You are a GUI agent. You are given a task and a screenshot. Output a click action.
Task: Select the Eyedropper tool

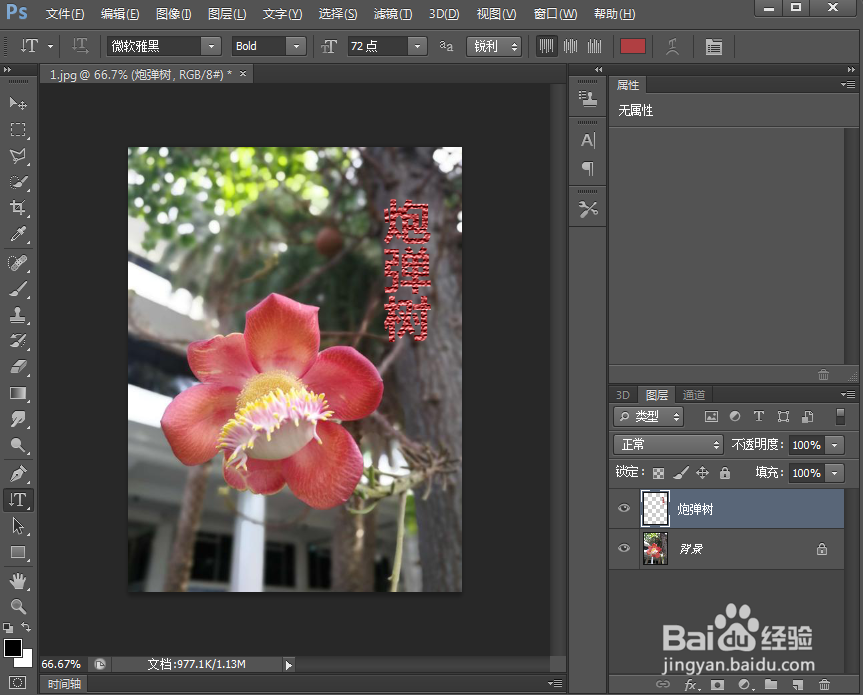18,234
